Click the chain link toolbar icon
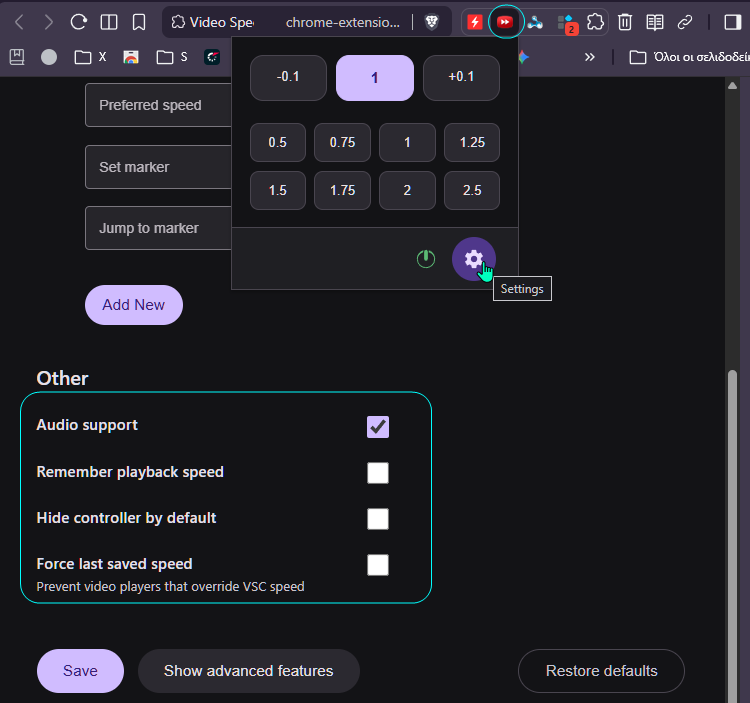Screen dimensions: 750x703 [684, 22]
